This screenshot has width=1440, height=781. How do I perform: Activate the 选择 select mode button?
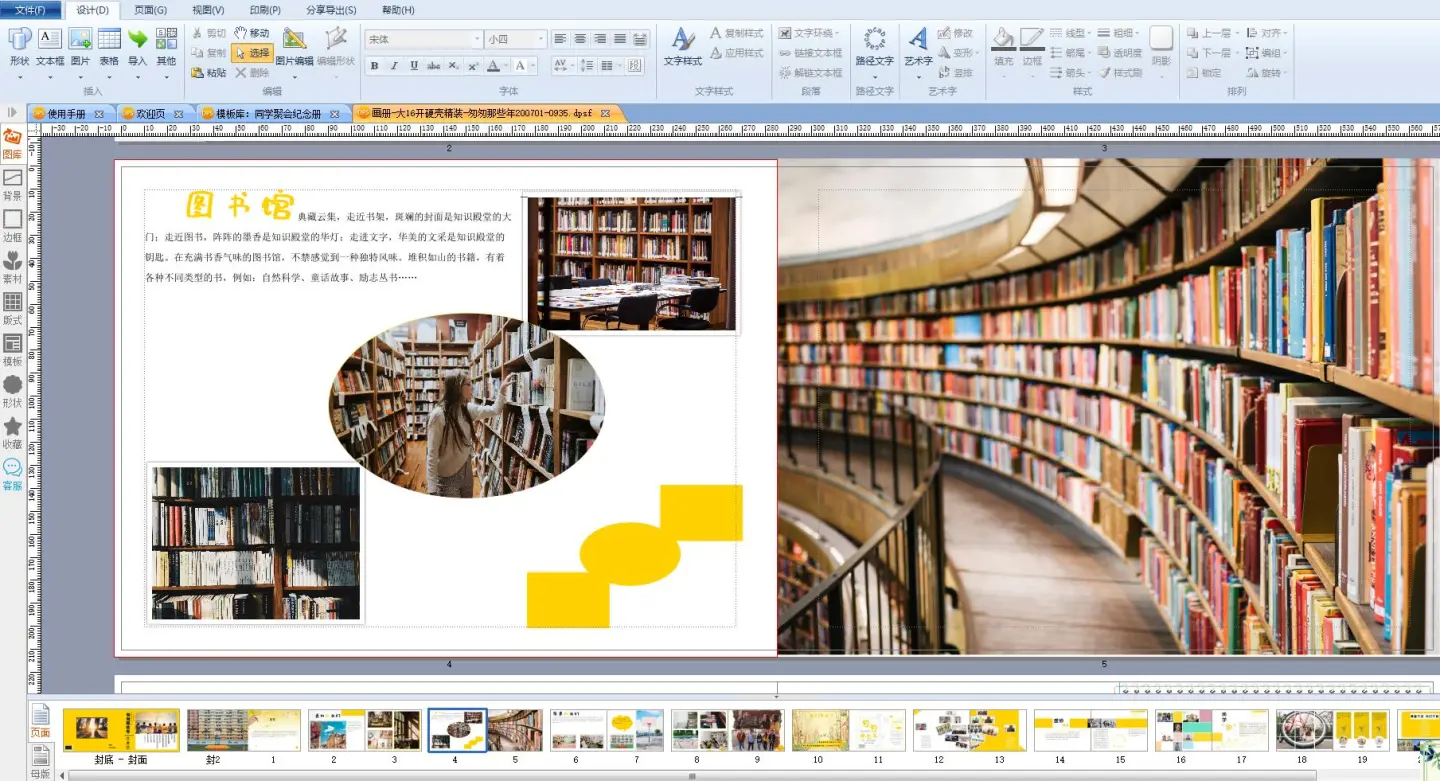[x=252, y=53]
